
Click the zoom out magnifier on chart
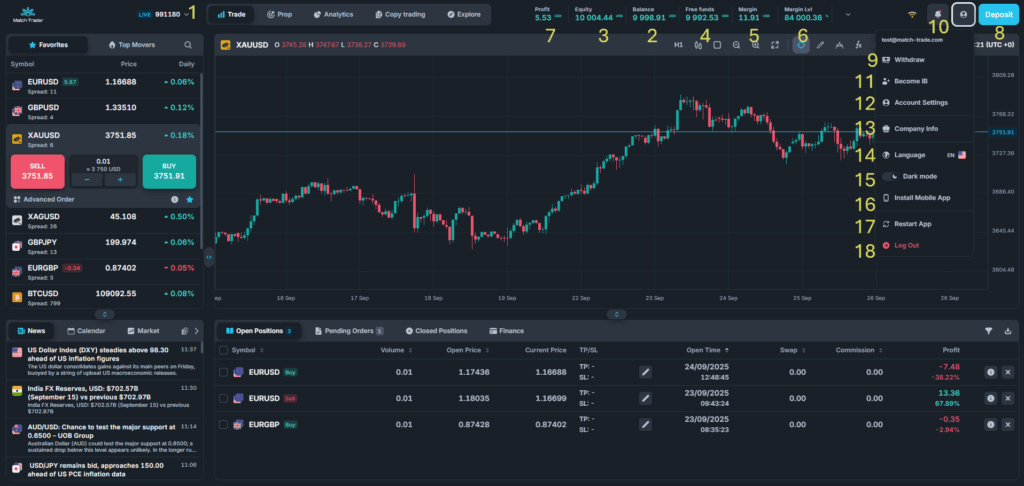click(736, 45)
